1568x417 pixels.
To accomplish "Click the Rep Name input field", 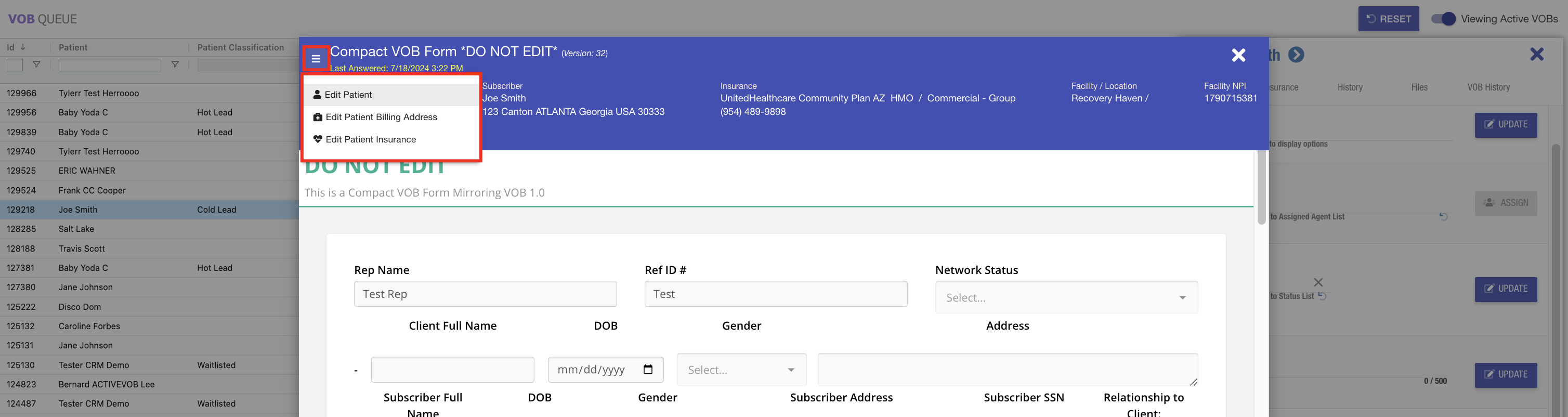I will coord(485,294).
